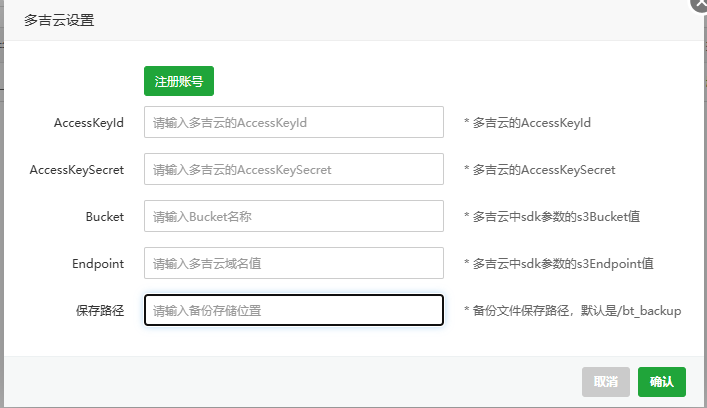The height and width of the screenshot is (408, 707).
Task: Click the Endpoint domain input field
Action: 294,263
